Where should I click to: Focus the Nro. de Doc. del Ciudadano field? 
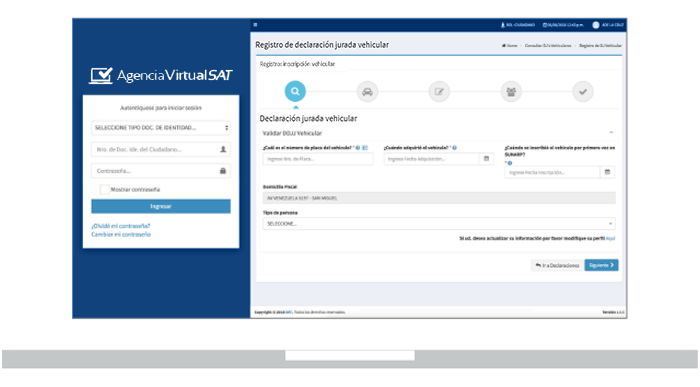point(161,150)
